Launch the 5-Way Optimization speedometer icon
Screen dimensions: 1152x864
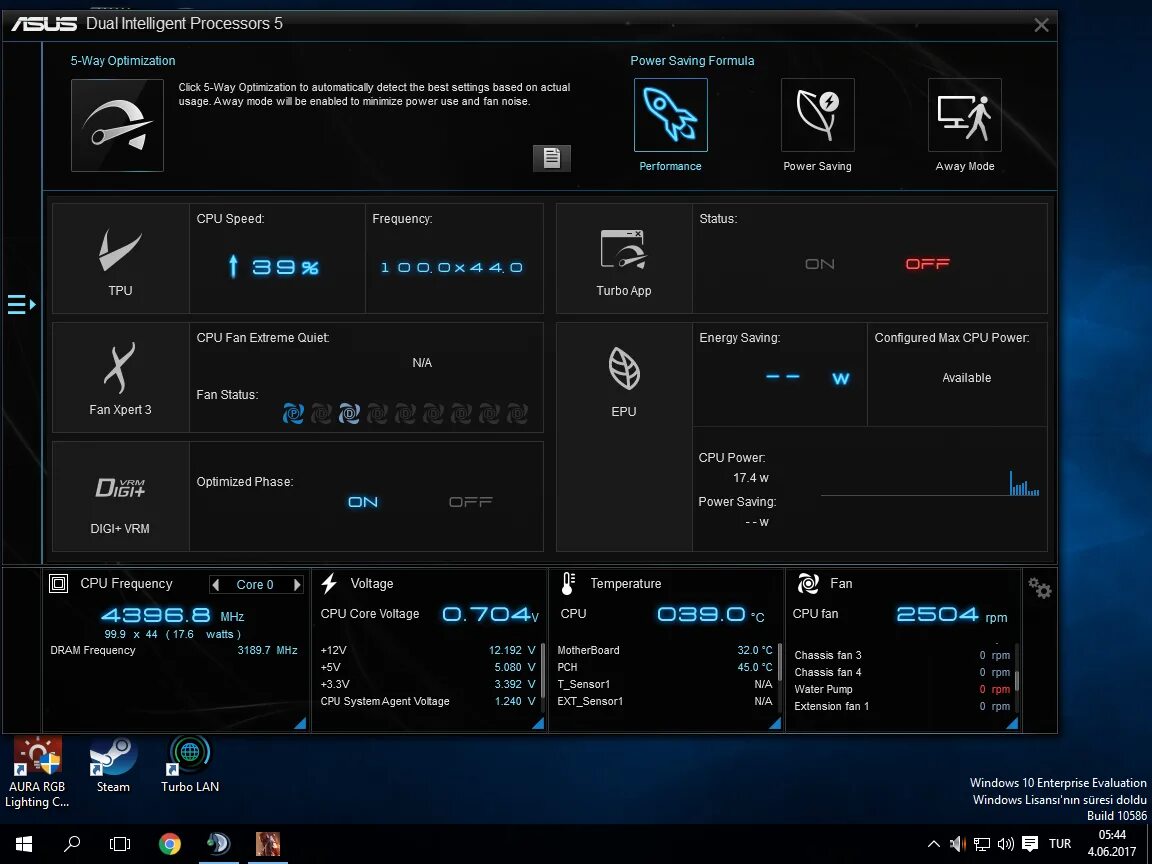tap(117, 125)
